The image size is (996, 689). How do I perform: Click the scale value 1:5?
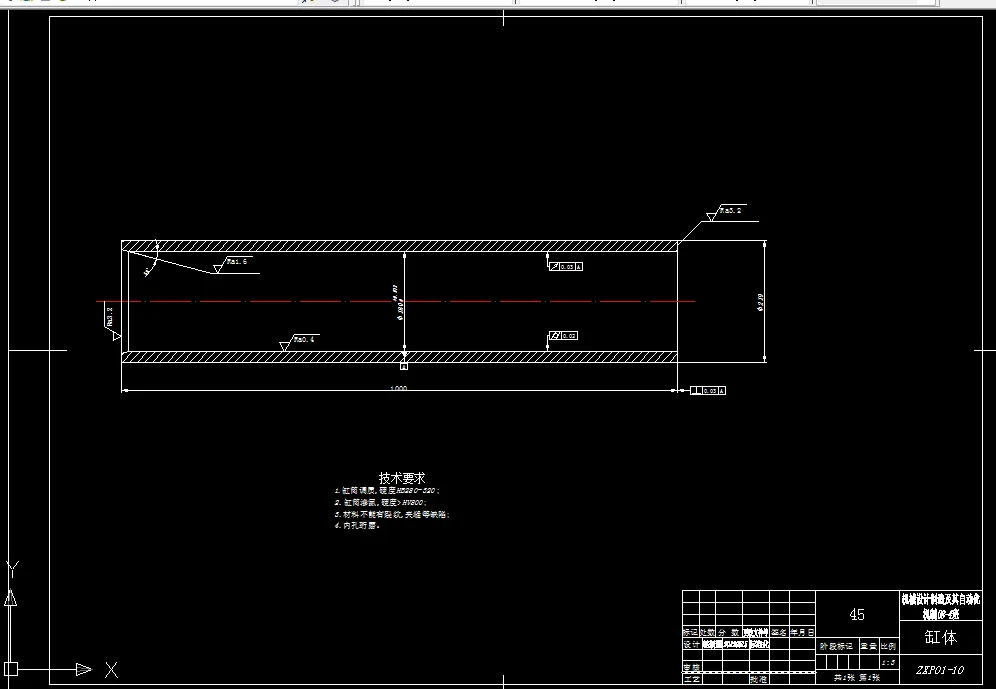tap(889, 663)
